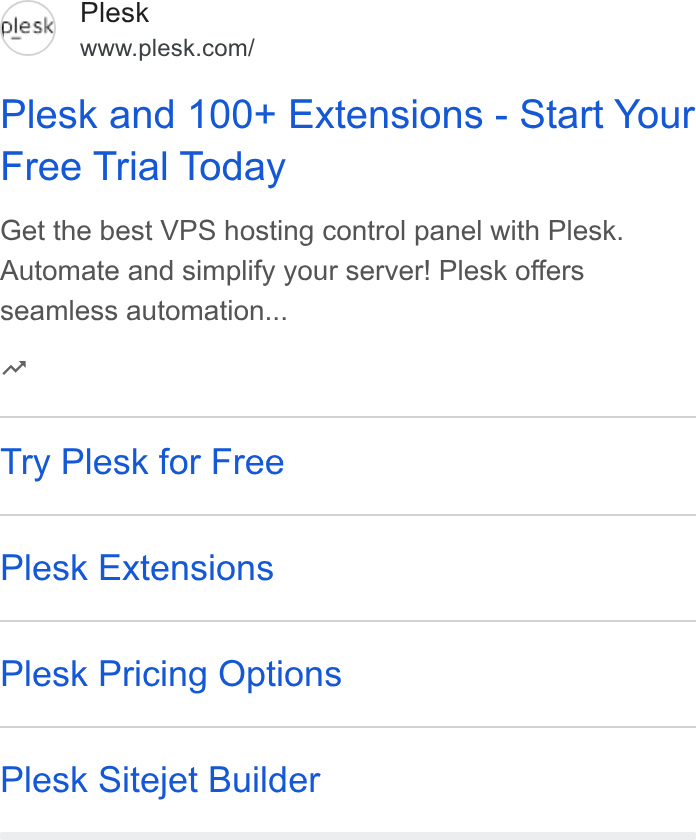
Task: Click 'Start Your' at headline's first line end
Action: tap(607, 115)
